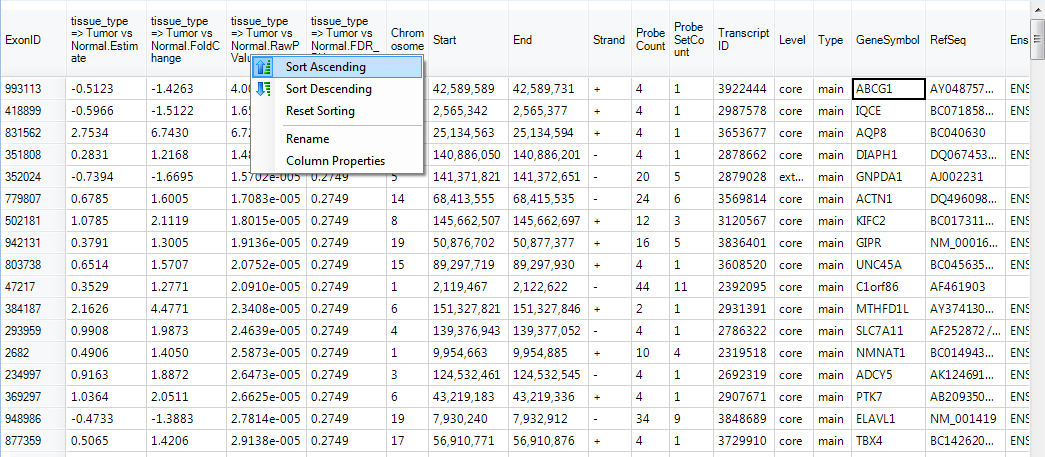Select the KIFC2 gene symbol cell
1045x457 pixels.
tap(888, 221)
